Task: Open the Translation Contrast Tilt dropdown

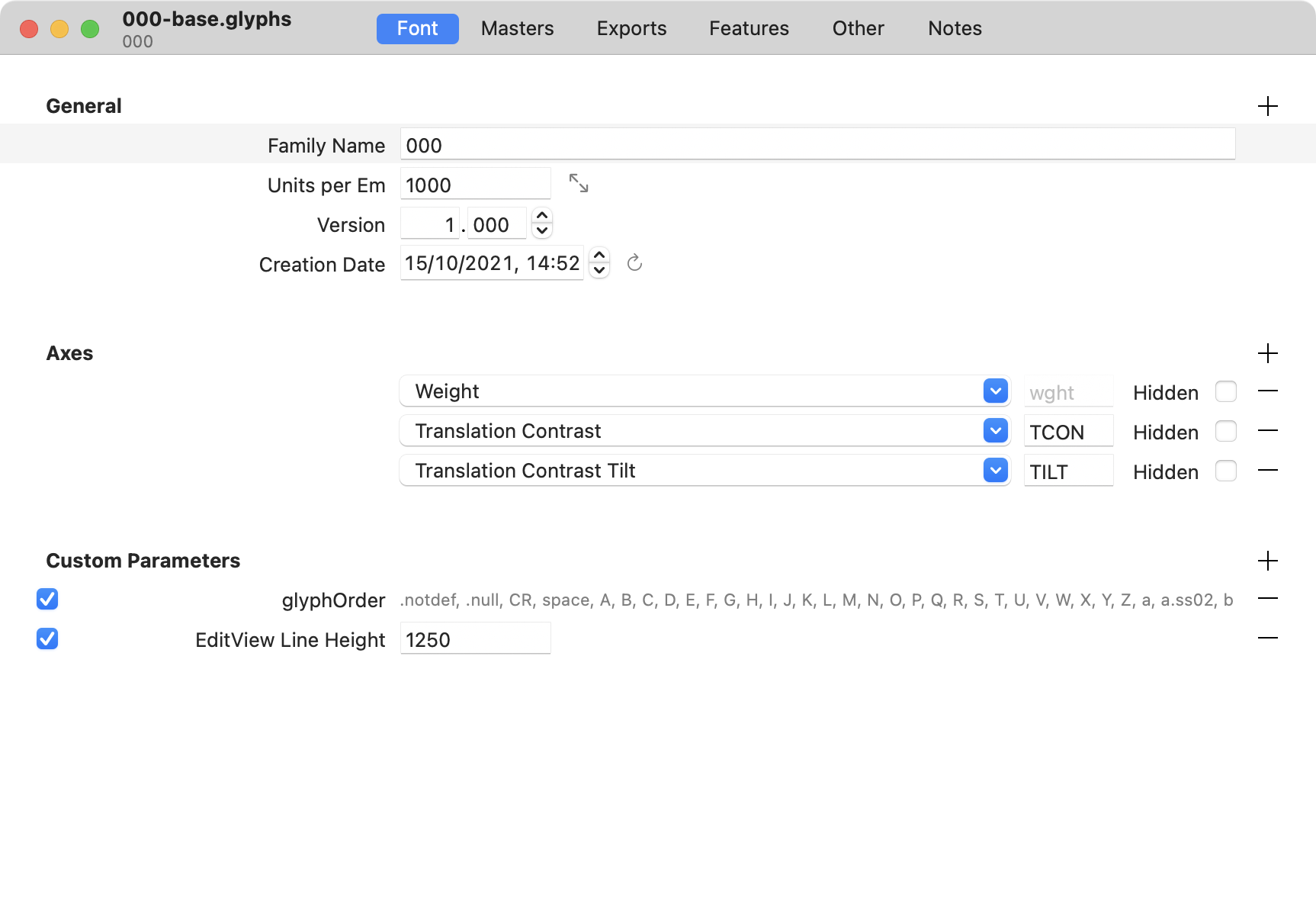Action: click(x=996, y=471)
